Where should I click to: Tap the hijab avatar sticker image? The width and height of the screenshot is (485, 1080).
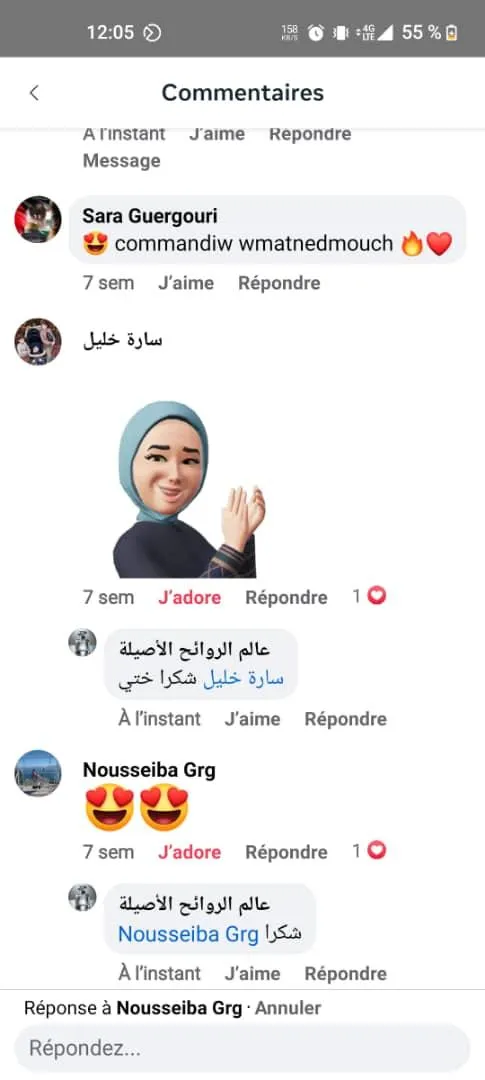[x=189, y=490]
